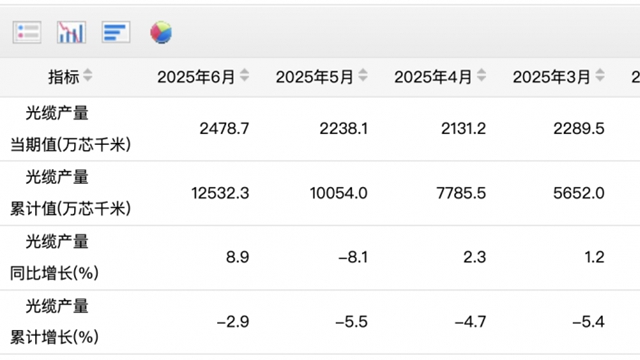Select the 光缆产量当期值 row label
Image resolution: width=640 pixels, height=360 pixels.
pyautogui.click(x=70, y=129)
